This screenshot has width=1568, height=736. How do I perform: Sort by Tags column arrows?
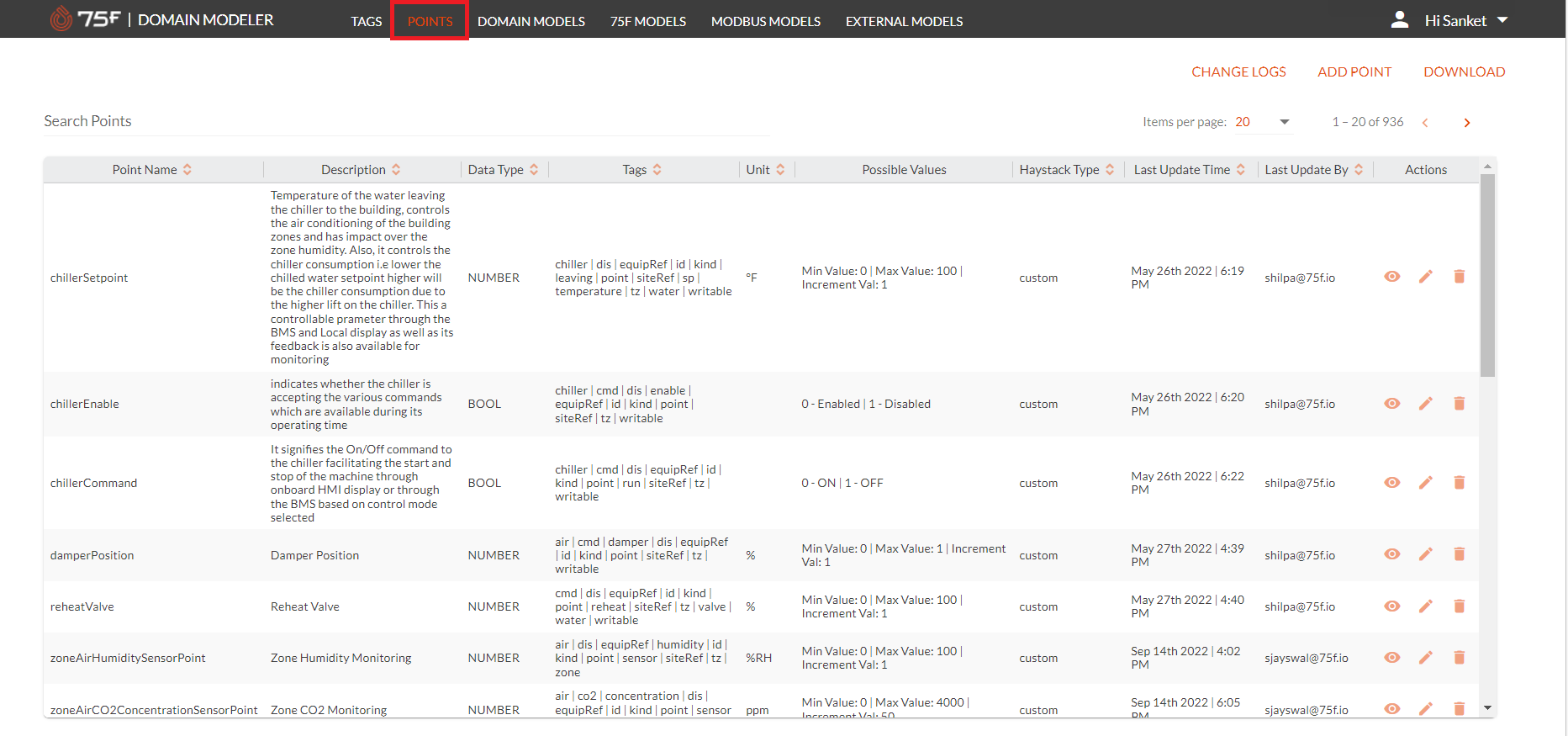pos(657,170)
